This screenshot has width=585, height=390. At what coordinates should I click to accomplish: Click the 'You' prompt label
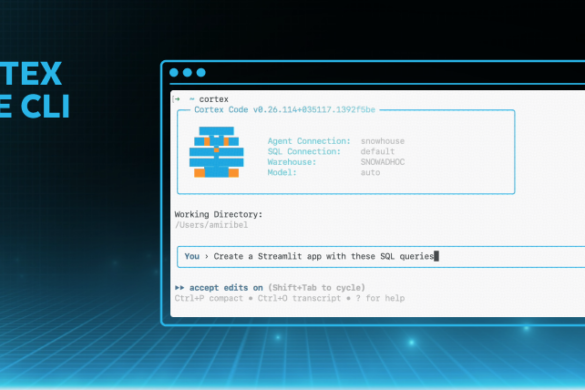click(192, 256)
